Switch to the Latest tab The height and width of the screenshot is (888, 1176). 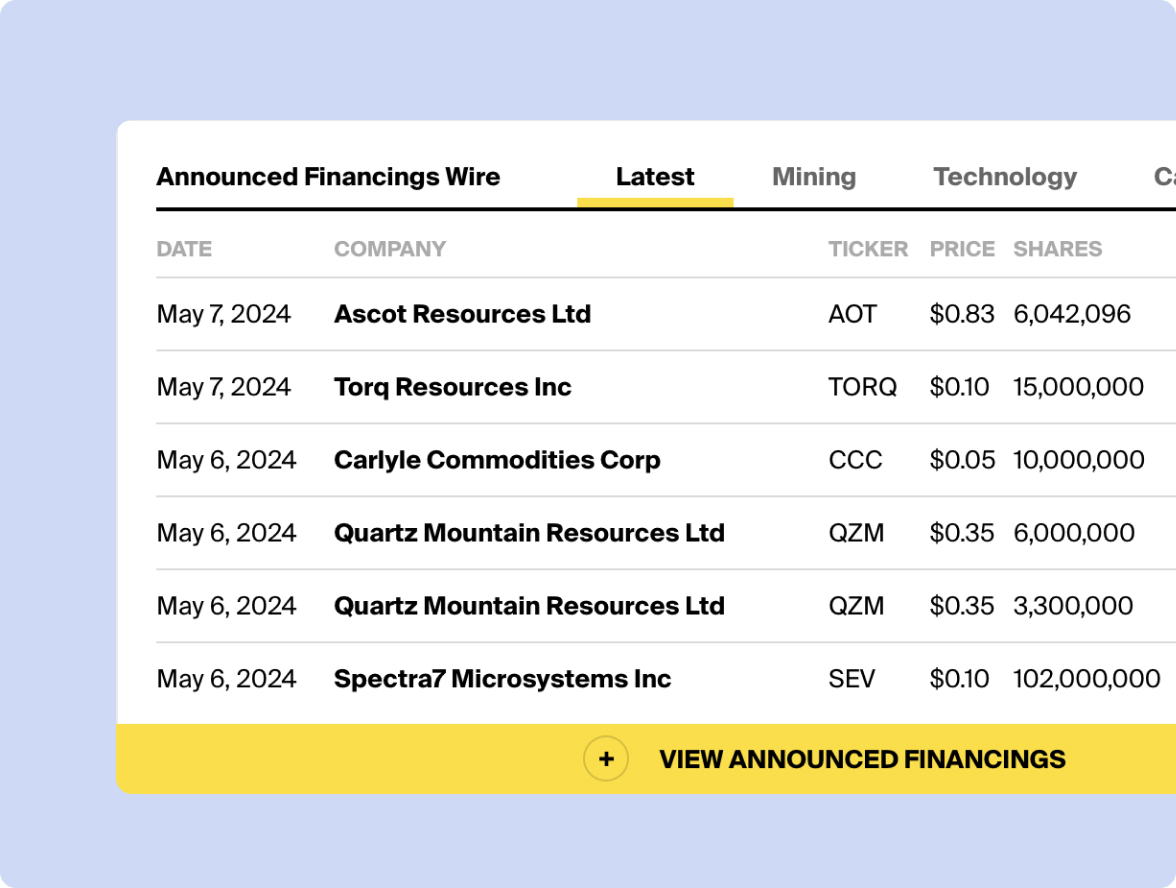(655, 177)
